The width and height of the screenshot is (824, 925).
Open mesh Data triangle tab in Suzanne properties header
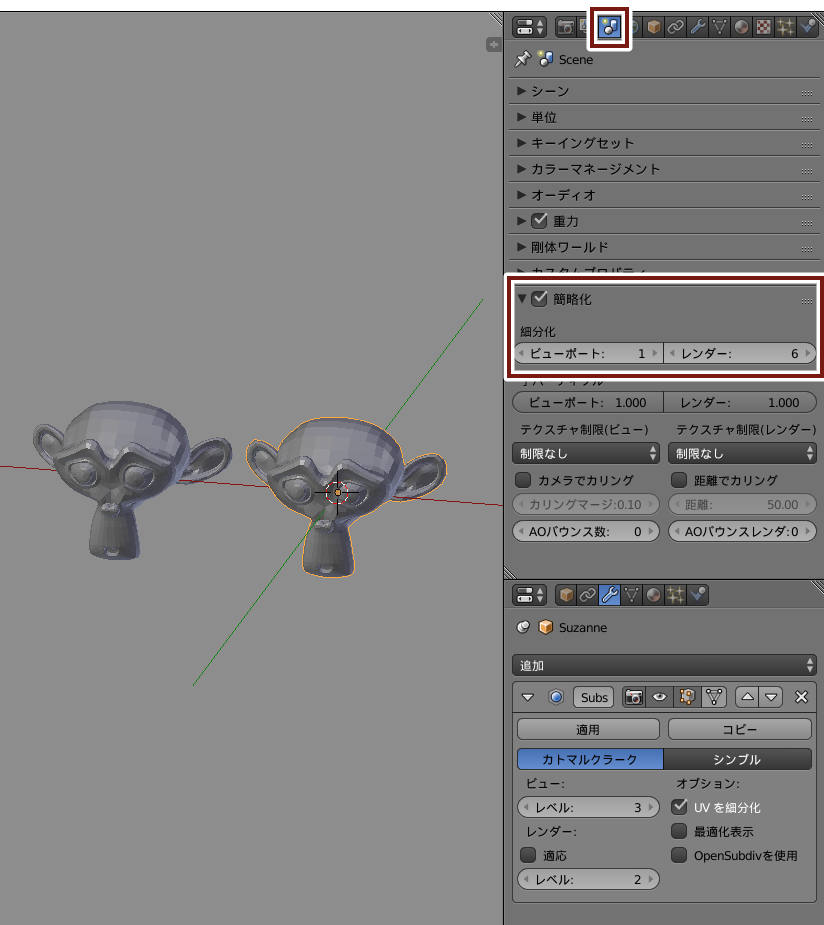(x=632, y=595)
